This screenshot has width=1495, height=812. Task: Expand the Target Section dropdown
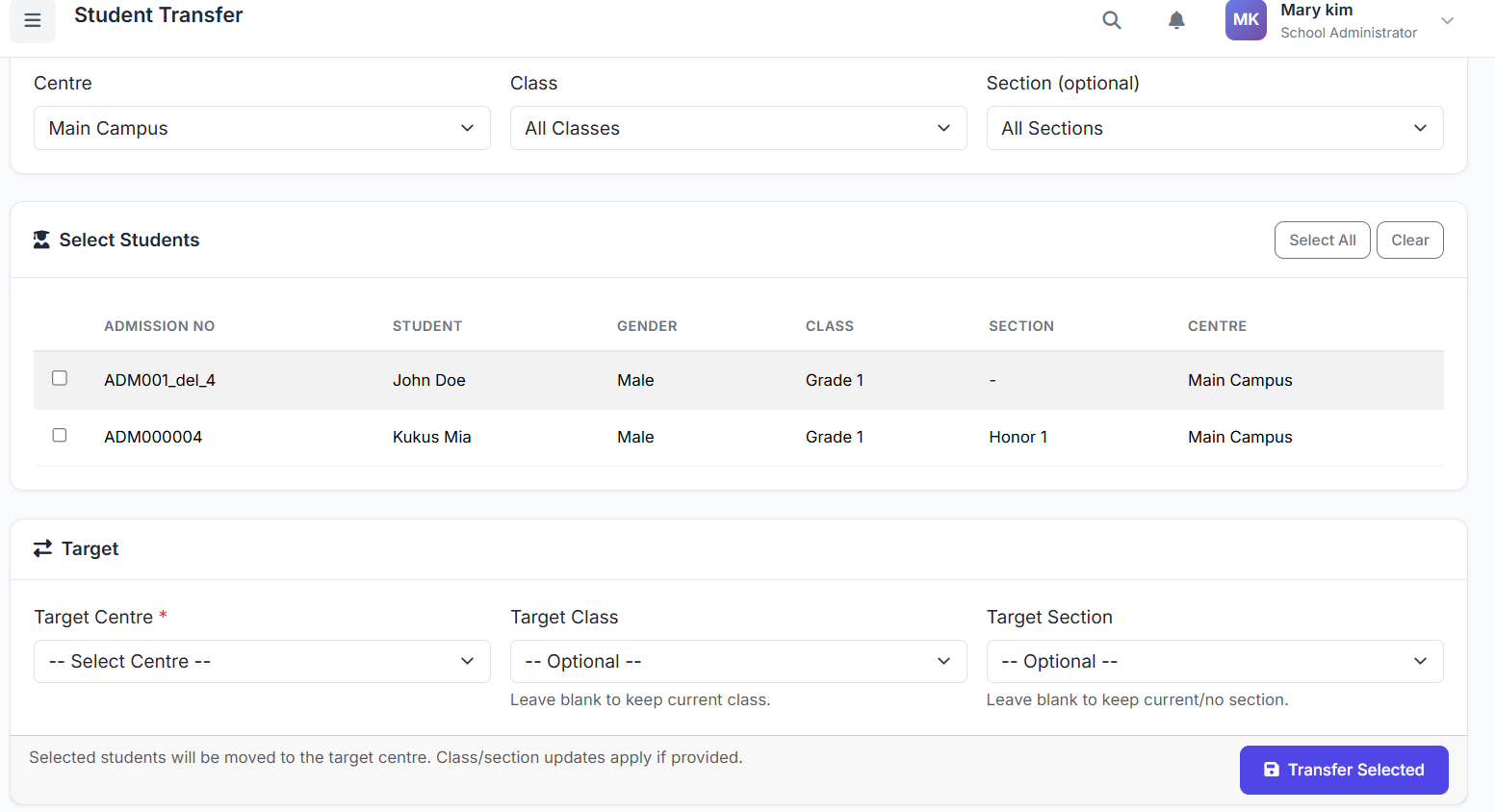[x=1214, y=661]
